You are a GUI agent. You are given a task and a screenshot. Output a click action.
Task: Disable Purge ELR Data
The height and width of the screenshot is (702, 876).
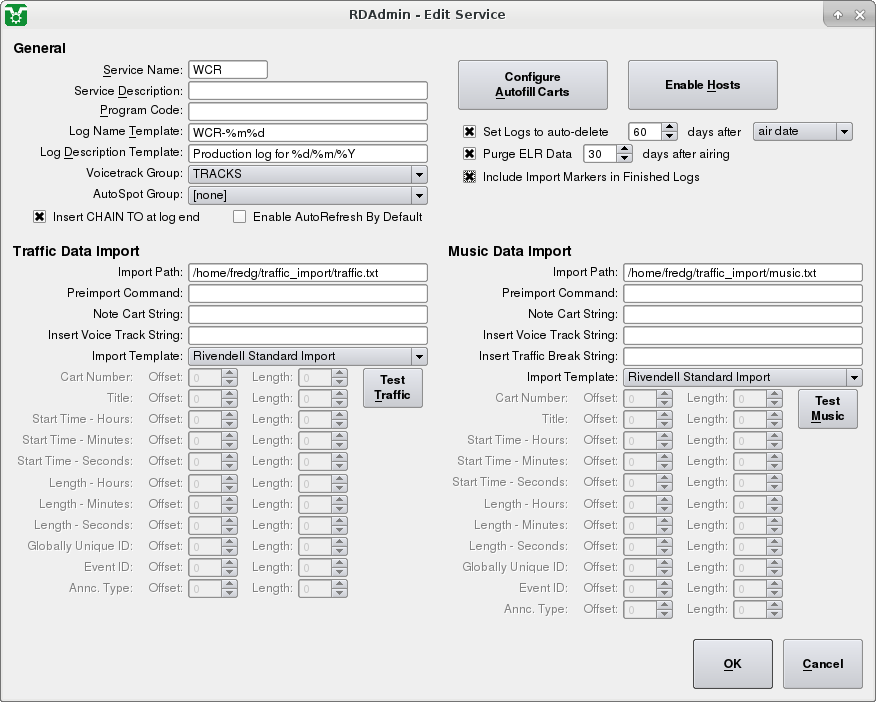point(469,155)
